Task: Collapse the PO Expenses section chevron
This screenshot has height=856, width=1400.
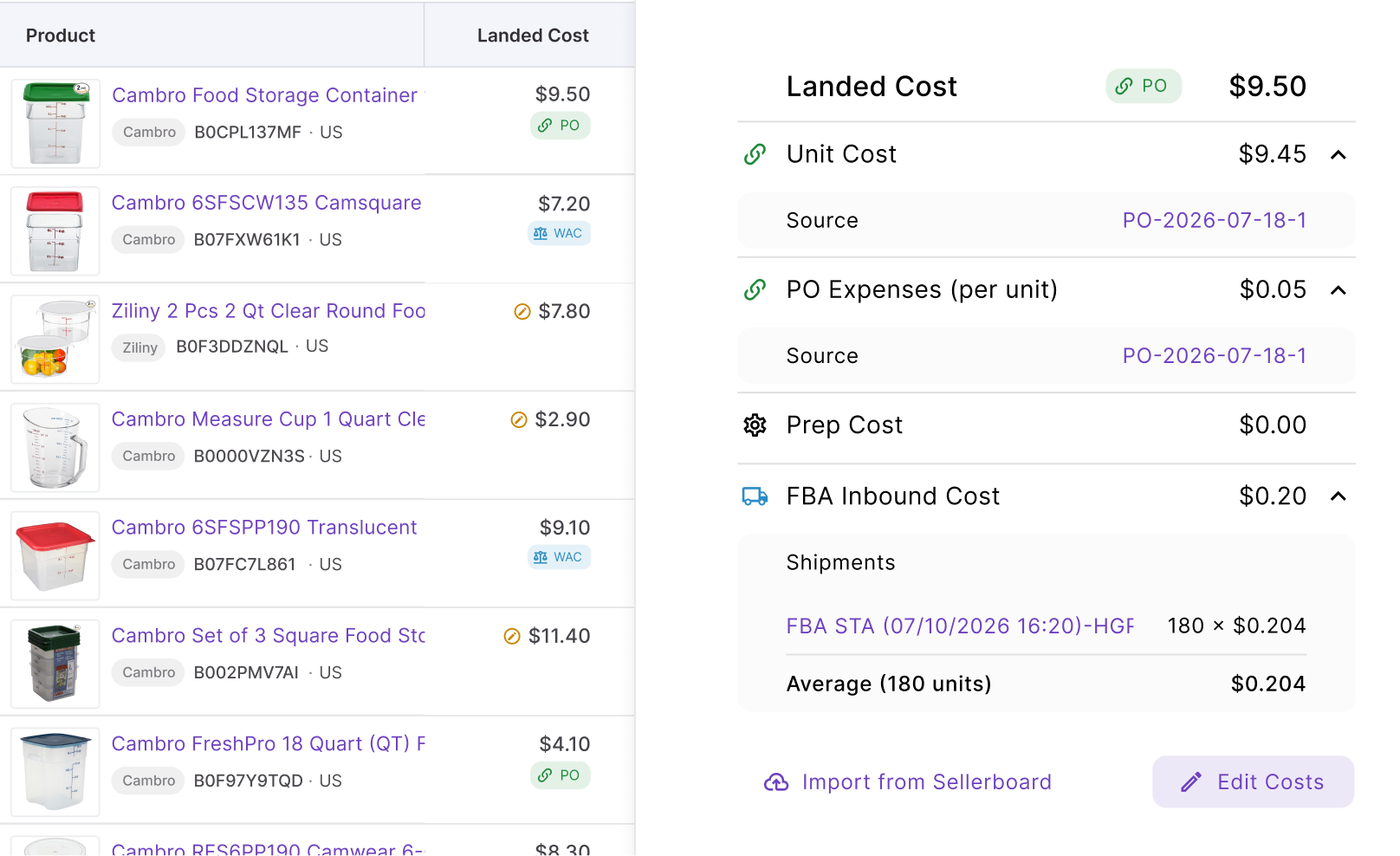Action: [1338, 290]
